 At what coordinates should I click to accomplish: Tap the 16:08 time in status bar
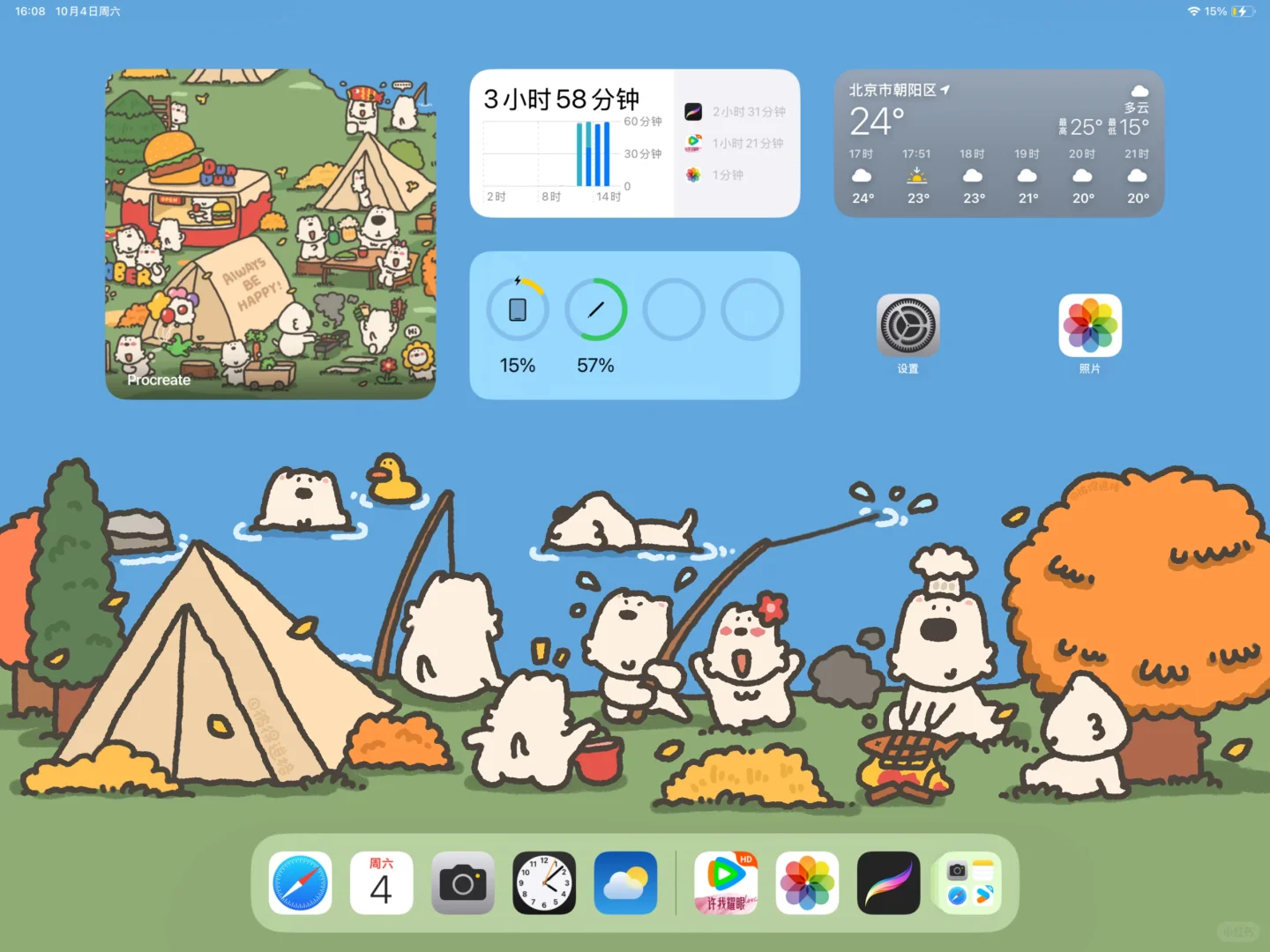pyautogui.click(x=30, y=11)
